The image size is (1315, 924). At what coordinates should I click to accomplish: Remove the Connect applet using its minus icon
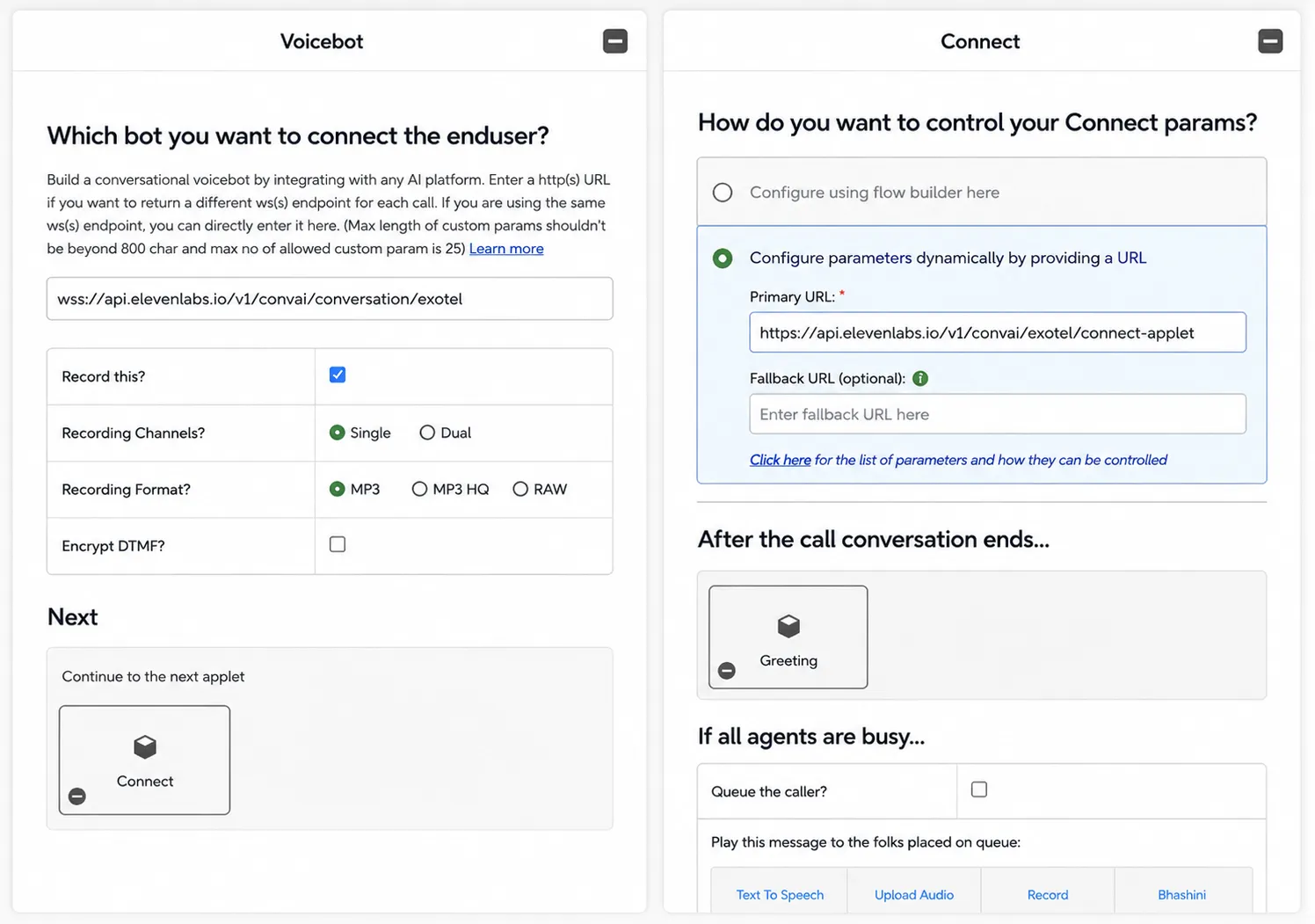point(77,797)
